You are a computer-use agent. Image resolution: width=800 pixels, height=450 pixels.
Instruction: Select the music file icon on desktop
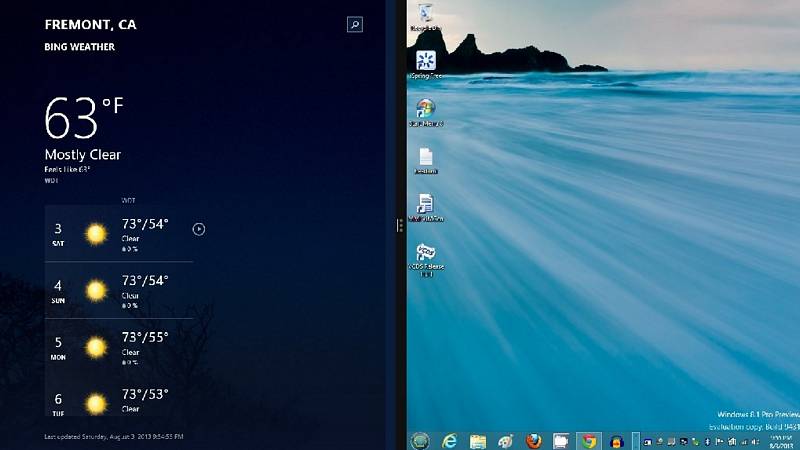(x=426, y=205)
